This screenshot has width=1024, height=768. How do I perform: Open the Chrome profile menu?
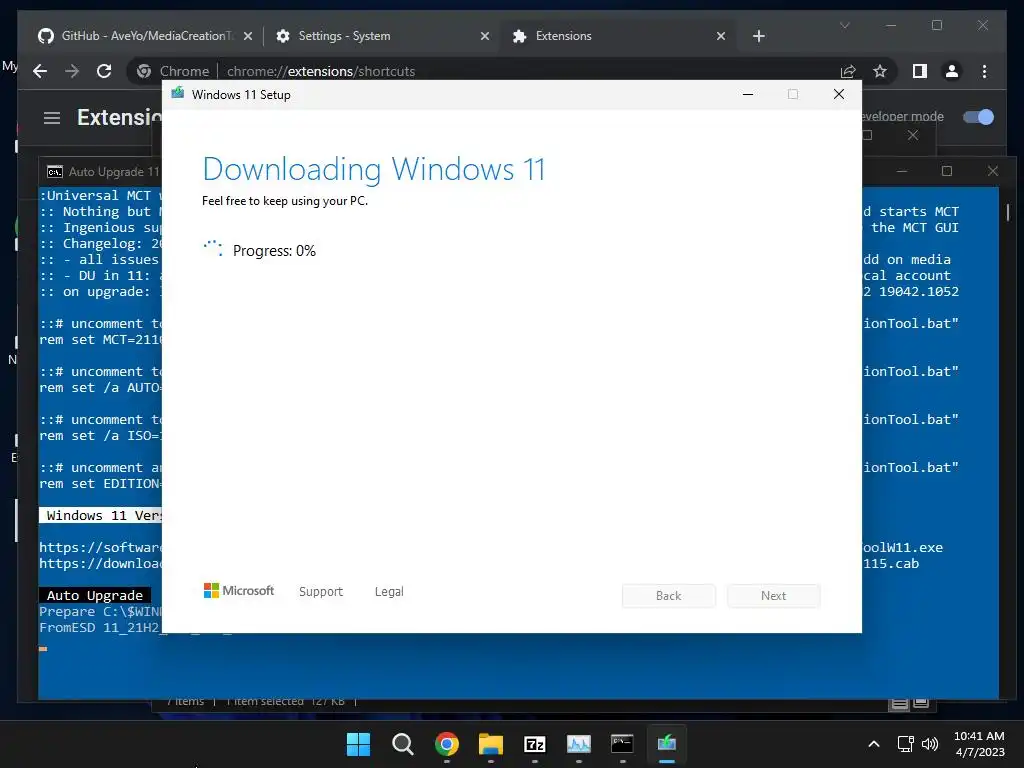[952, 71]
